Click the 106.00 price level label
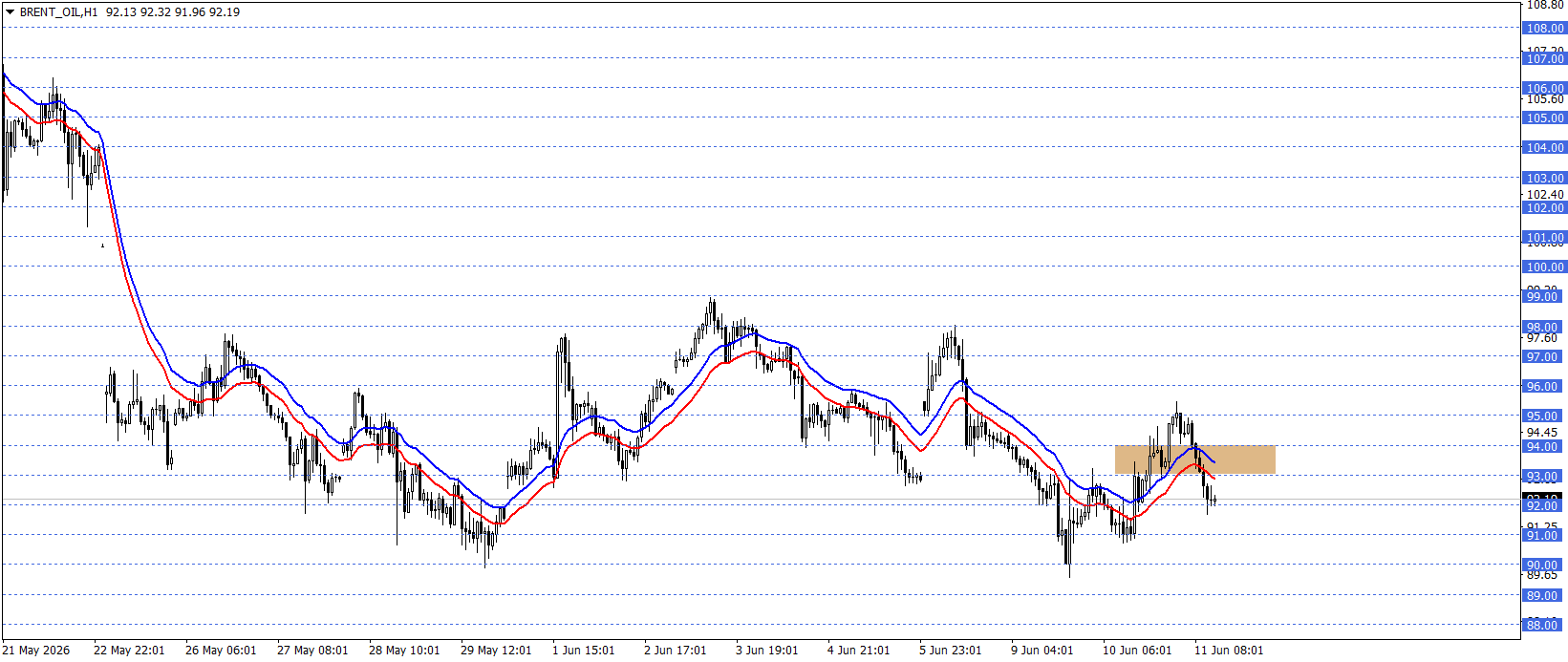The height and width of the screenshot is (662, 1568). tap(1543, 89)
